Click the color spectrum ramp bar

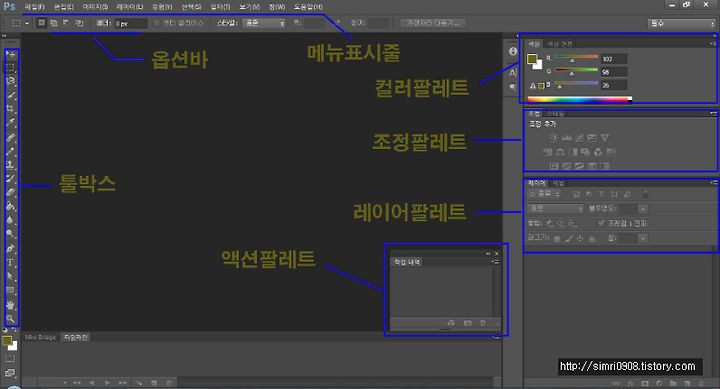click(580, 99)
